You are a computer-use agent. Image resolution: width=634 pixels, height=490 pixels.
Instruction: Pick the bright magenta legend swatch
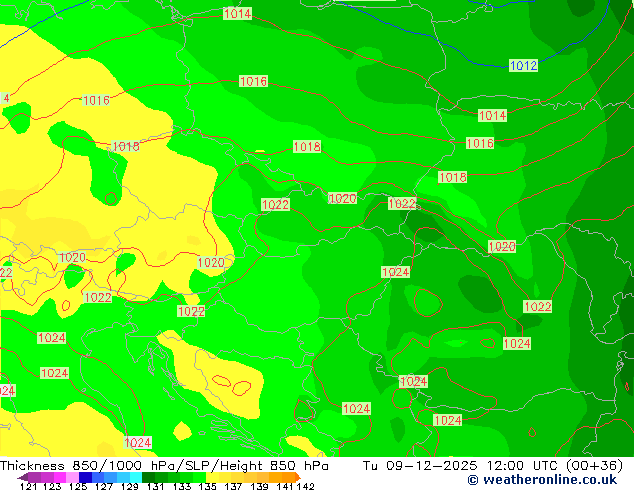pyautogui.click(x=59, y=477)
